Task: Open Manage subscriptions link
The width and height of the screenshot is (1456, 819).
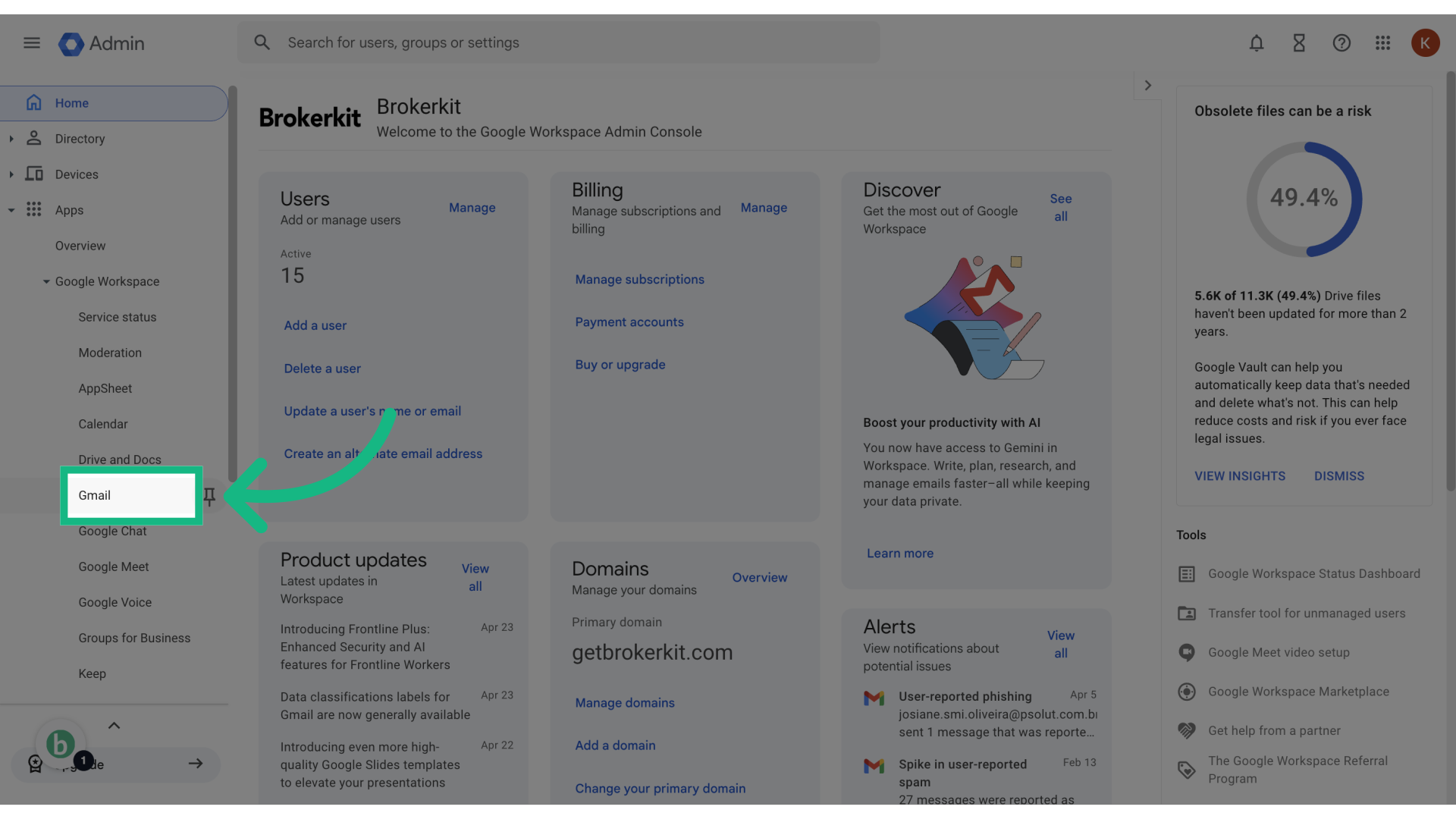Action: (640, 279)
